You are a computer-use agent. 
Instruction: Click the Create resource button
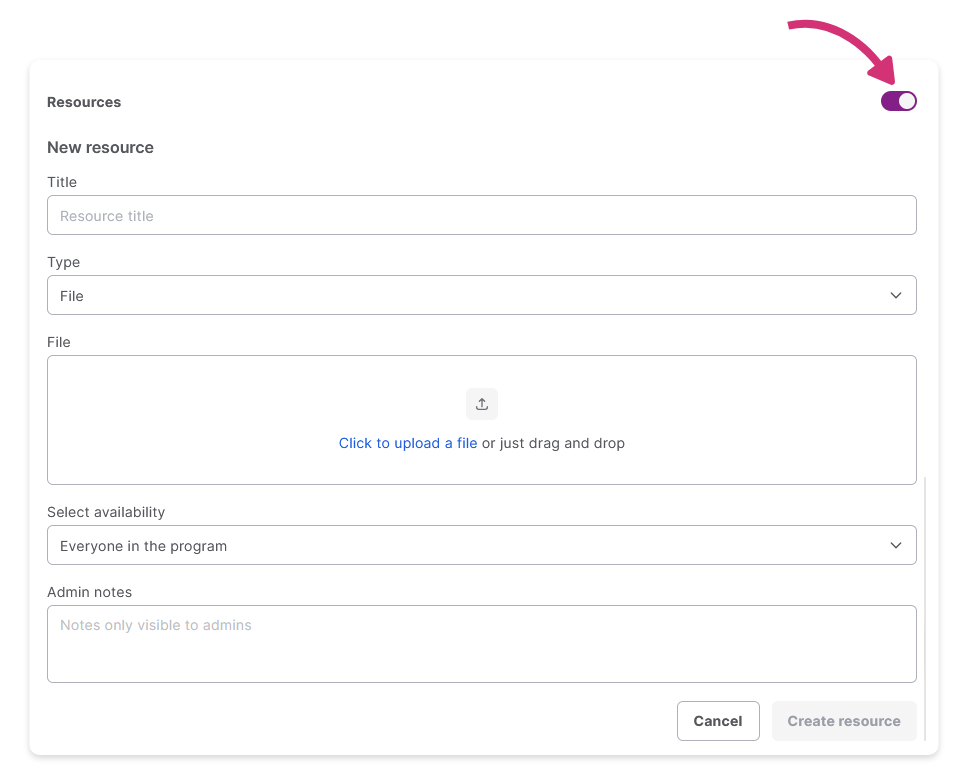843,721
